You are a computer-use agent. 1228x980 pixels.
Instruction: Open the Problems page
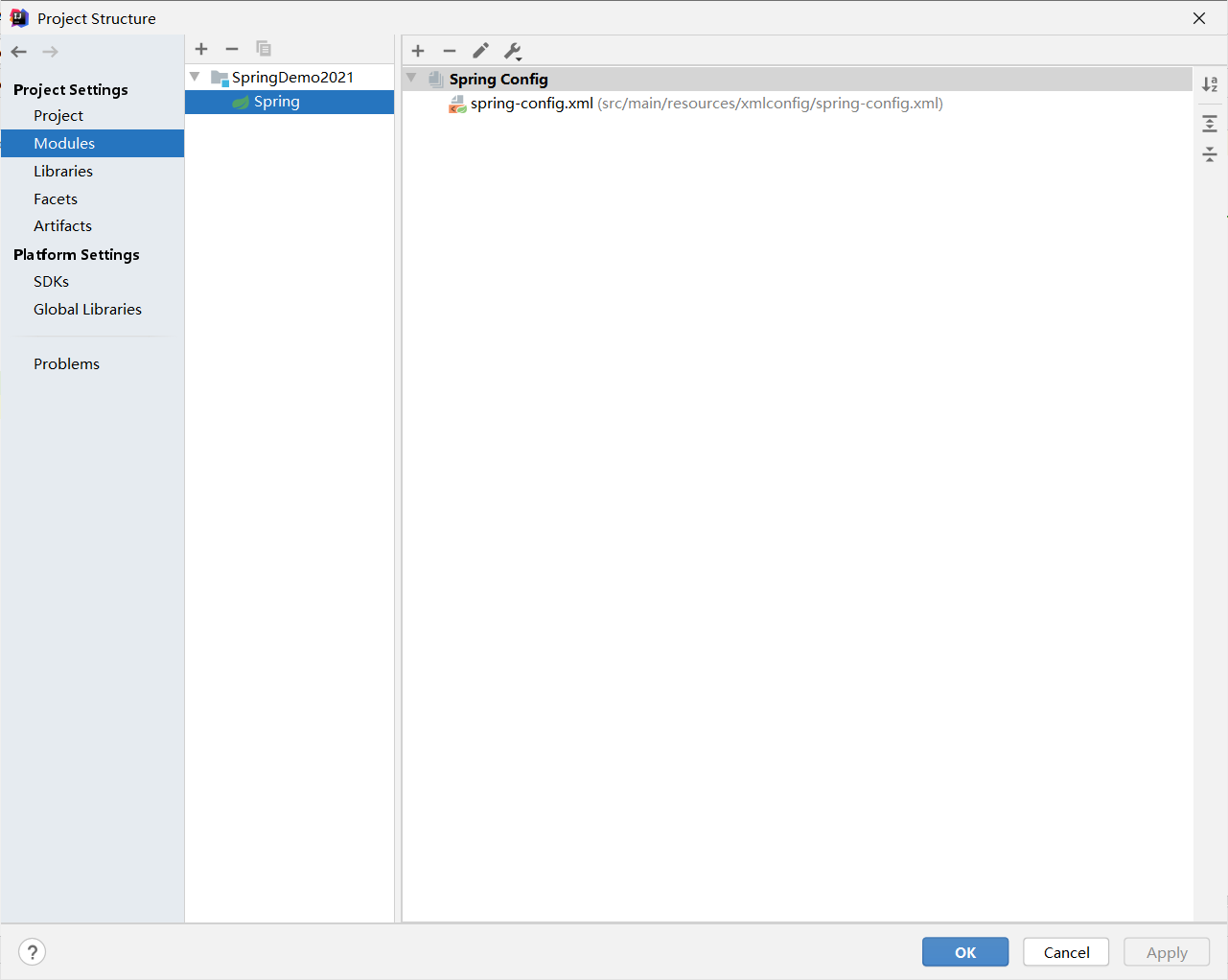(x=66, y=363)
